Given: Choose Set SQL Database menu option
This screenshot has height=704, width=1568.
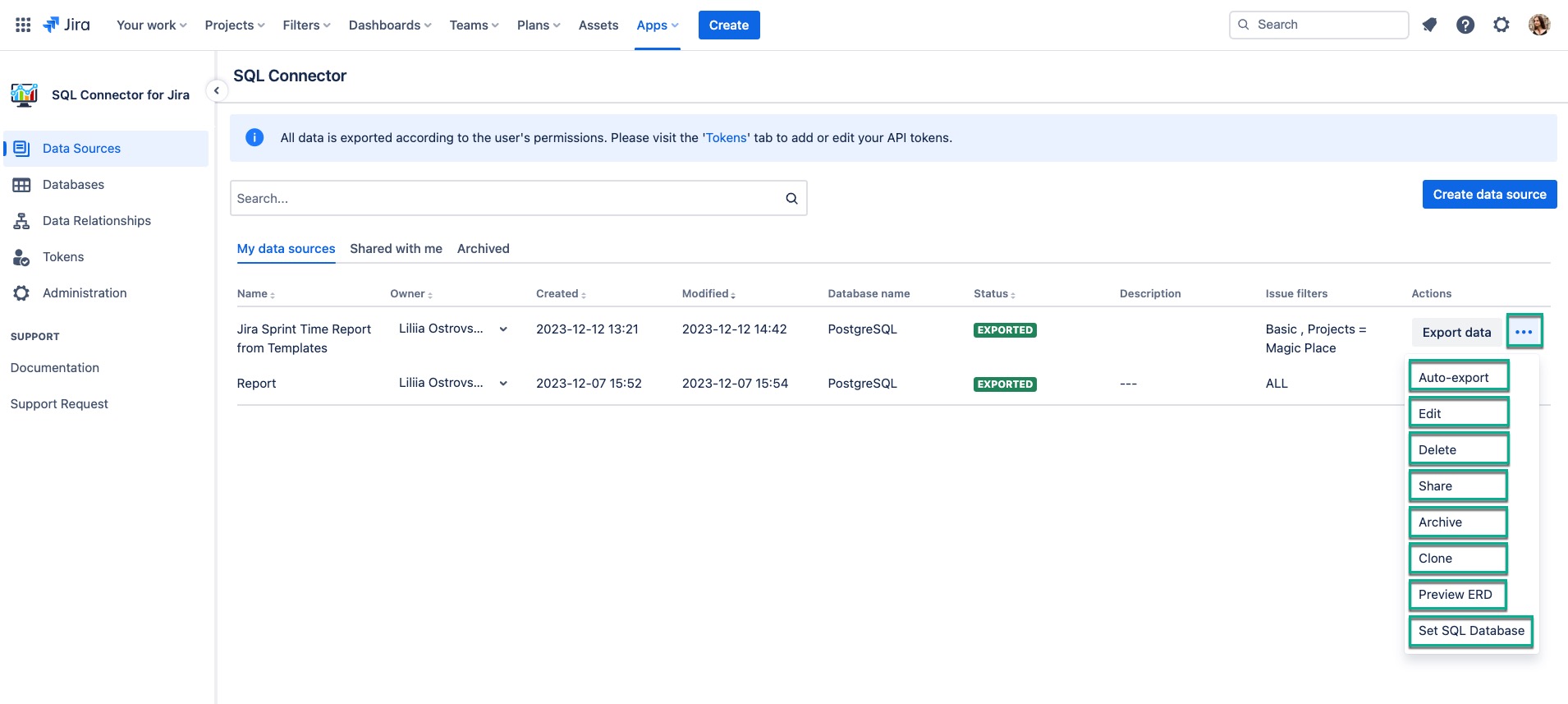Looking at the screenshot, I should (1470, 631).
